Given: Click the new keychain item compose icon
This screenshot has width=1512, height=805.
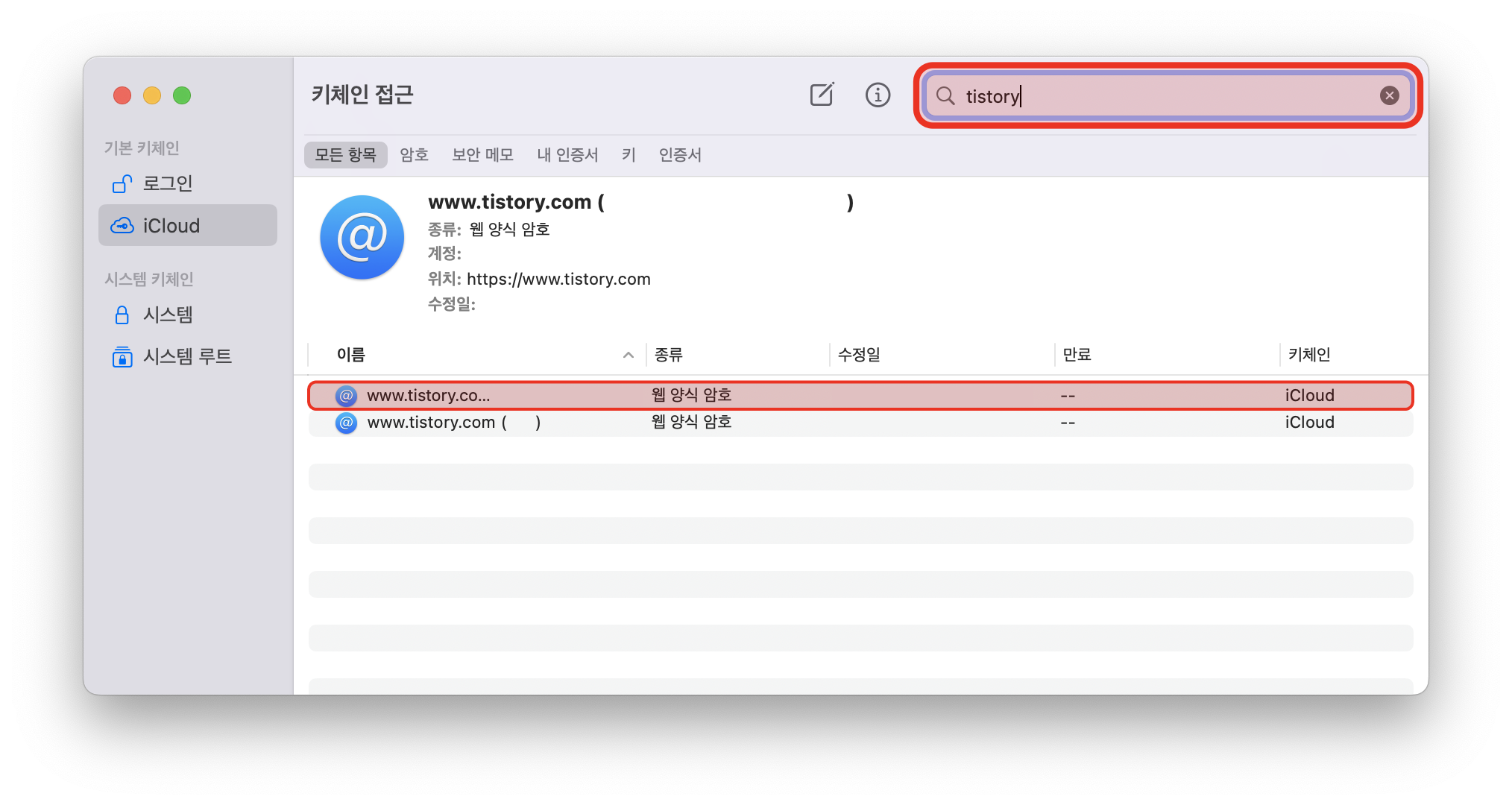Looking at the screenshot, I should [x=821, y=95].
